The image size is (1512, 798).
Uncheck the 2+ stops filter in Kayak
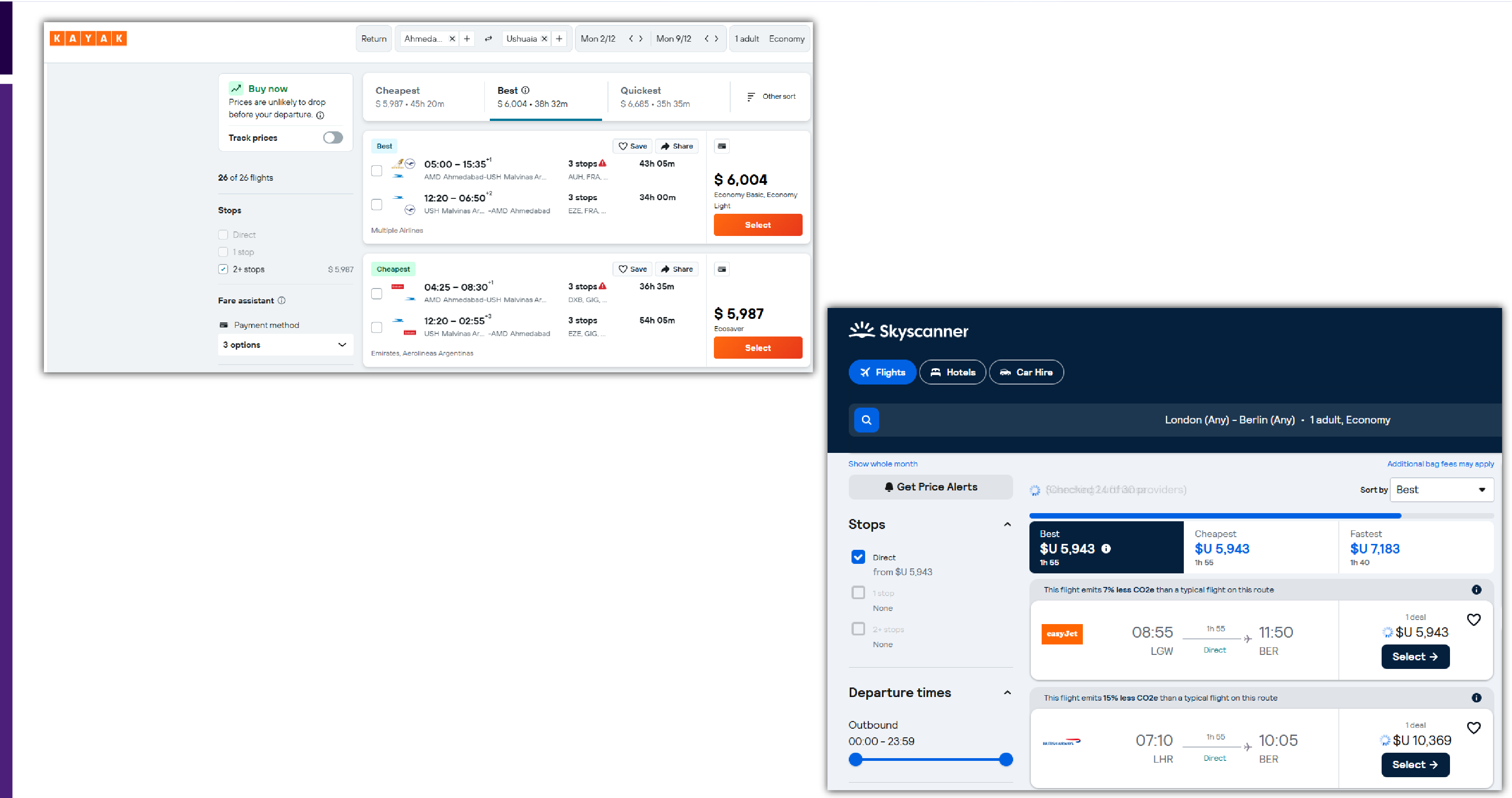[x=223, y=269]
